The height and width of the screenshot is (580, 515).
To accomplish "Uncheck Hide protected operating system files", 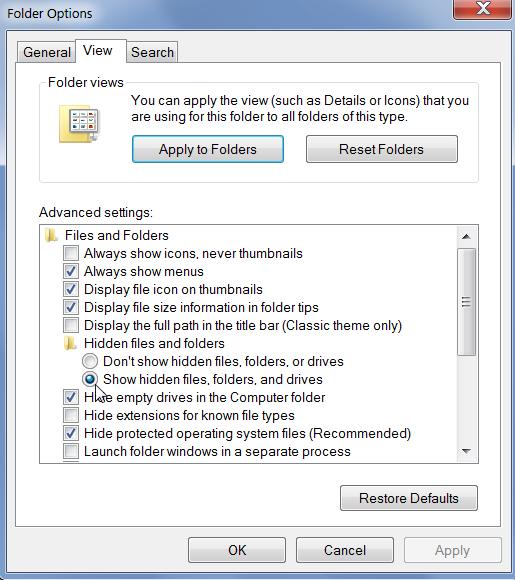I will 71,434.
